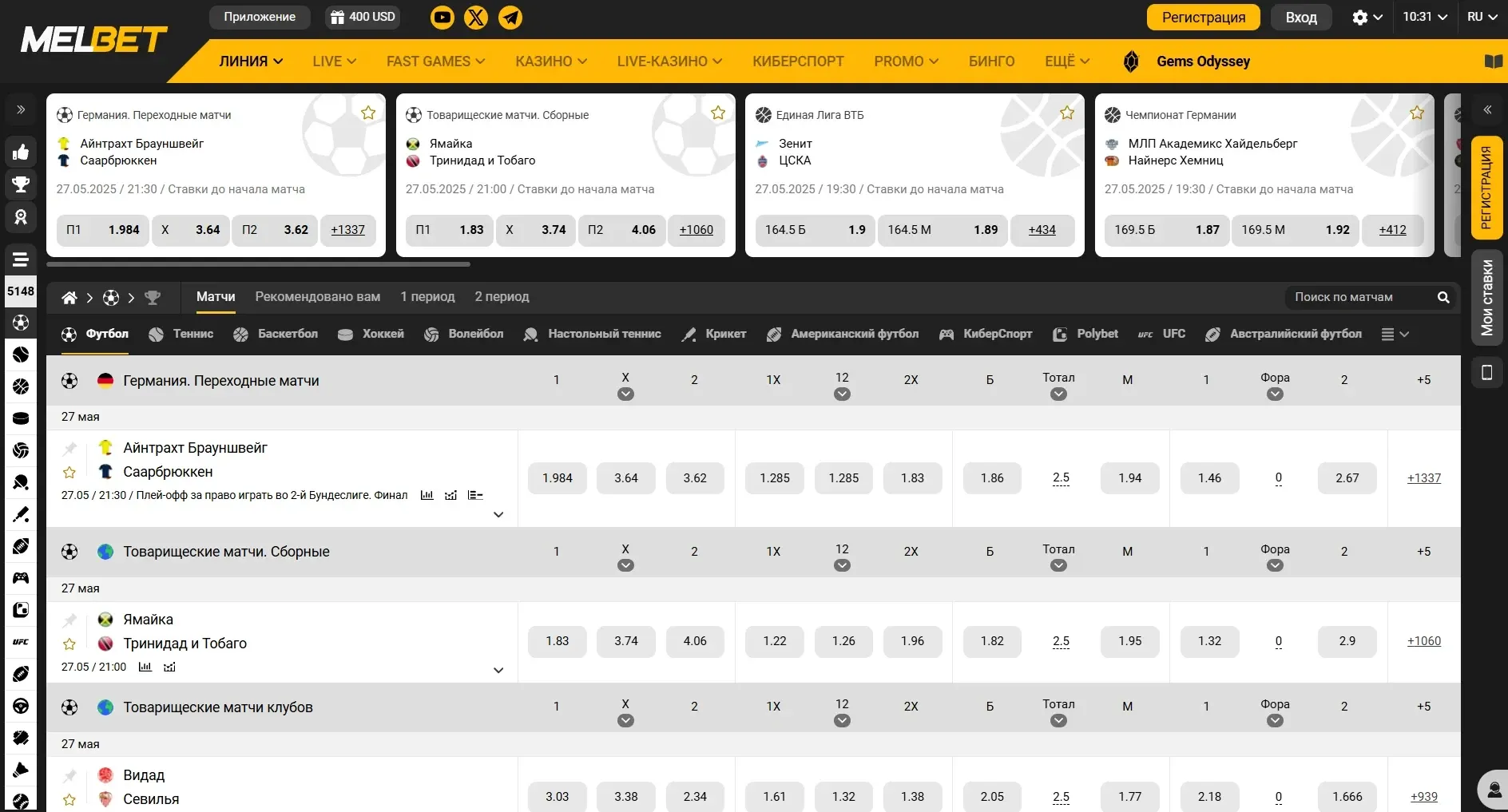Open the RU language dropdown

click(x=1482, y=17)
